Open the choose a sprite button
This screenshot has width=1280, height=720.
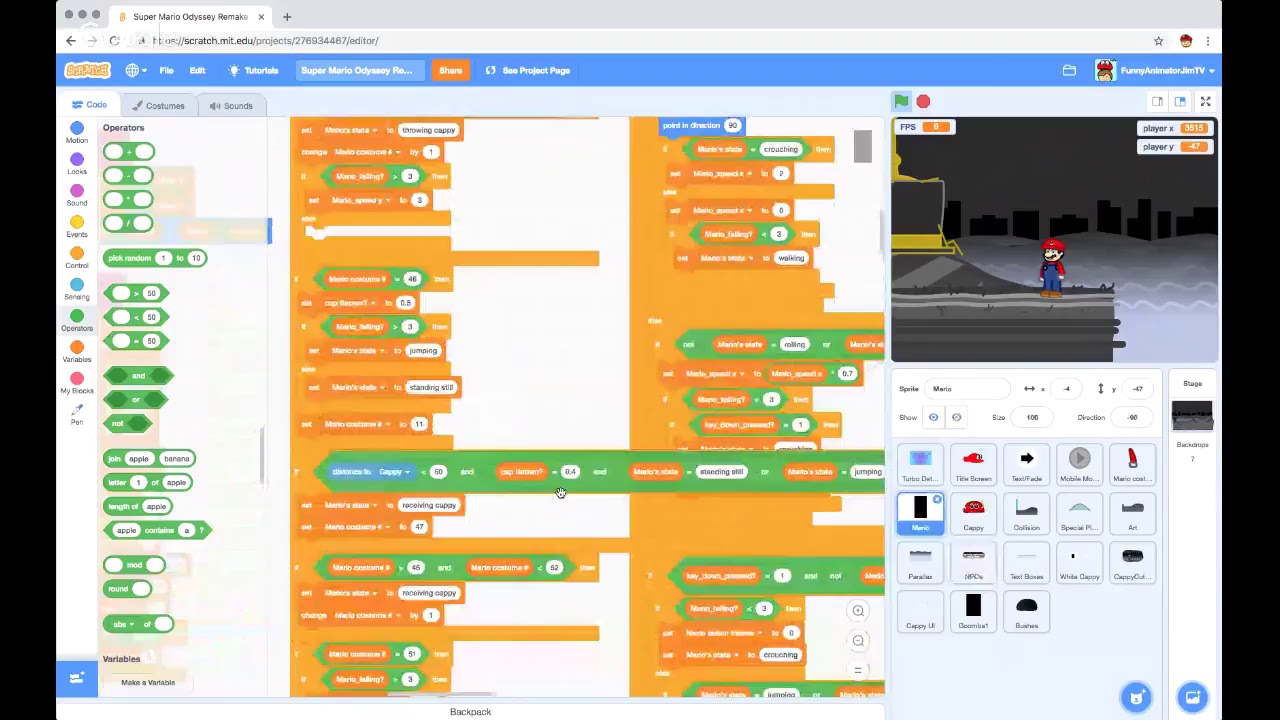(1136, 697)
